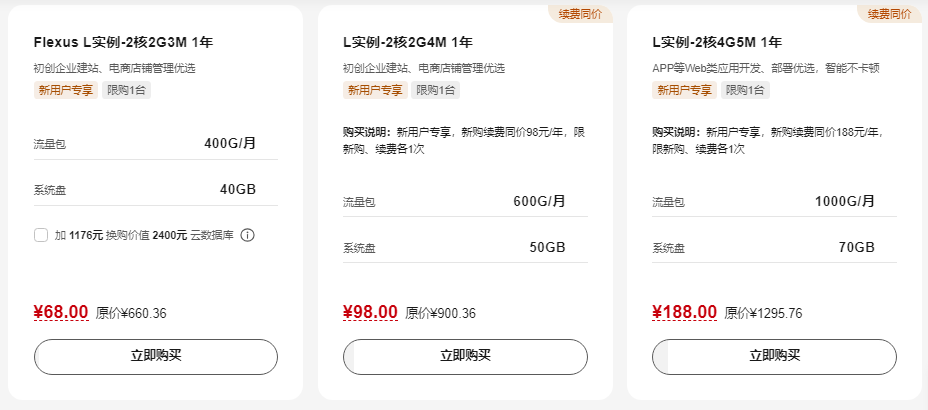This screenshot has height=410, width=928.
Task: Click the ¥68.00 price
Action: (x=61, y=312)
